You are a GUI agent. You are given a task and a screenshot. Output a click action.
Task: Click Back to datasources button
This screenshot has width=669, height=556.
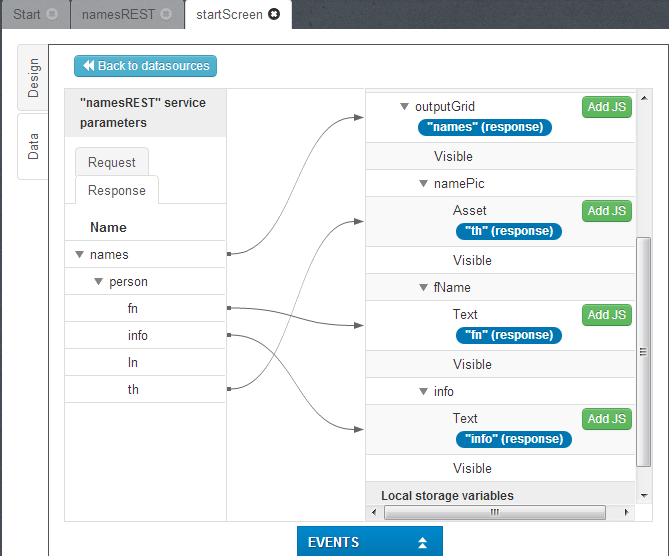pos(145,66)
